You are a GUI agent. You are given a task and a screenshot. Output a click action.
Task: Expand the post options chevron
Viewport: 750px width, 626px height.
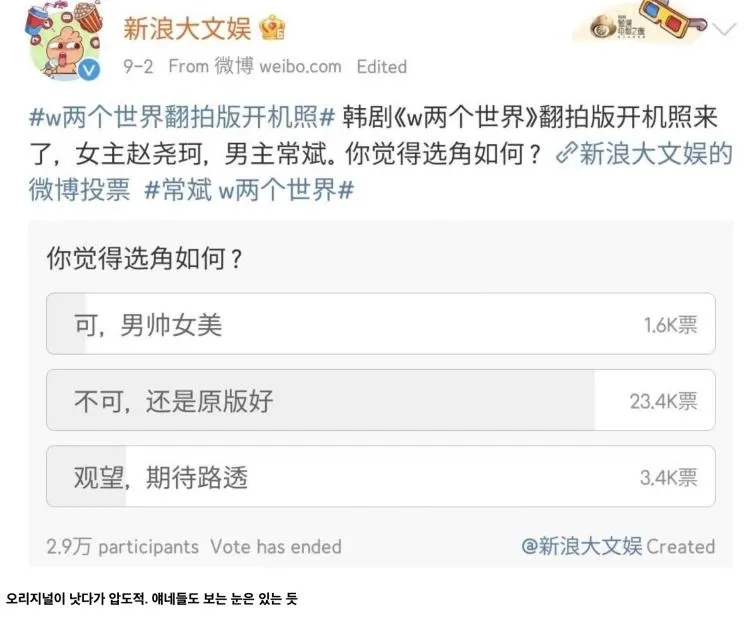coord(725,29)
